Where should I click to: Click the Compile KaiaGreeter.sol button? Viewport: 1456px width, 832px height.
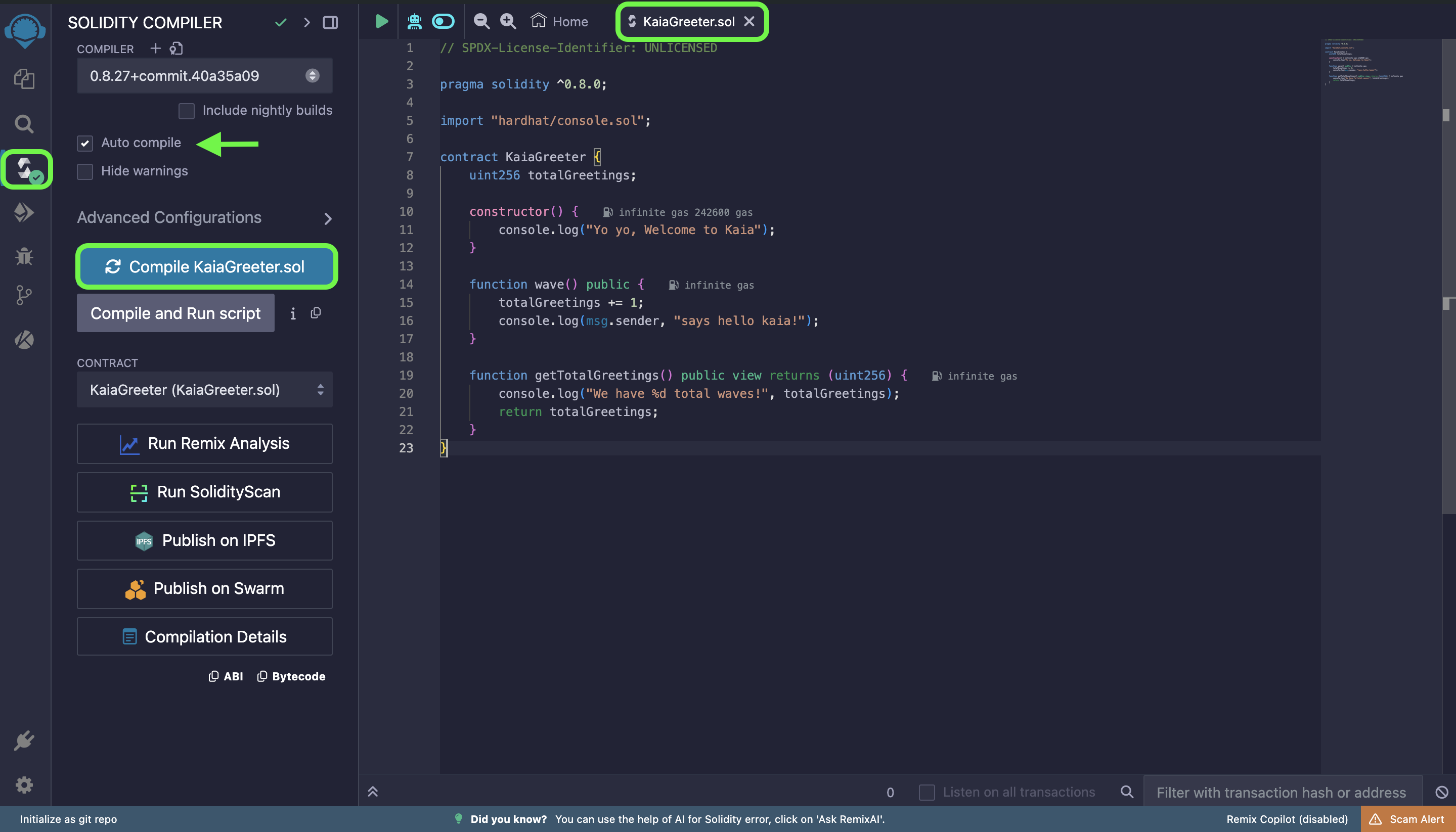pos(206,267)
